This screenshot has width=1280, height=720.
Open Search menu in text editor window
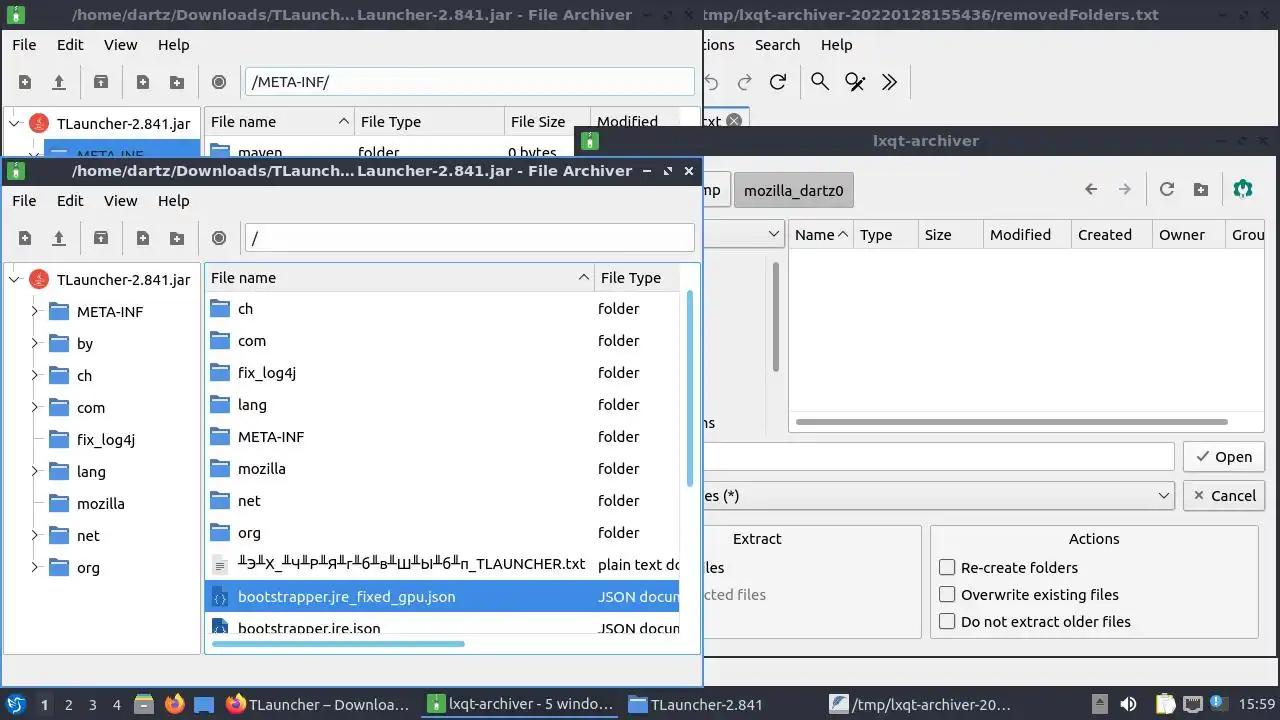click(x=777, y=45)
